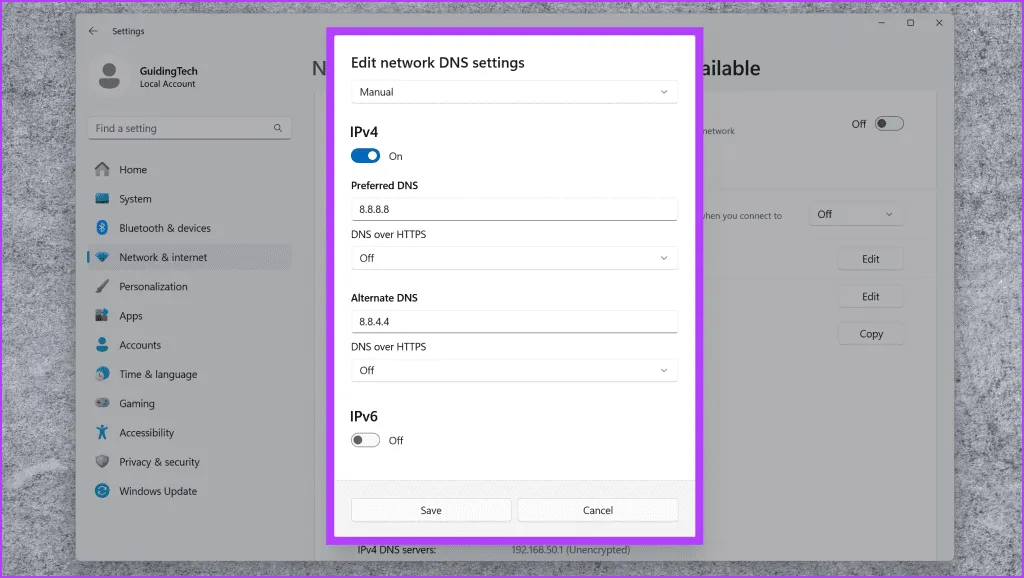The height and width of the screenshot is (578, 1024).
Task: Click the Gaming controller icon
Action: click(102, 404)
